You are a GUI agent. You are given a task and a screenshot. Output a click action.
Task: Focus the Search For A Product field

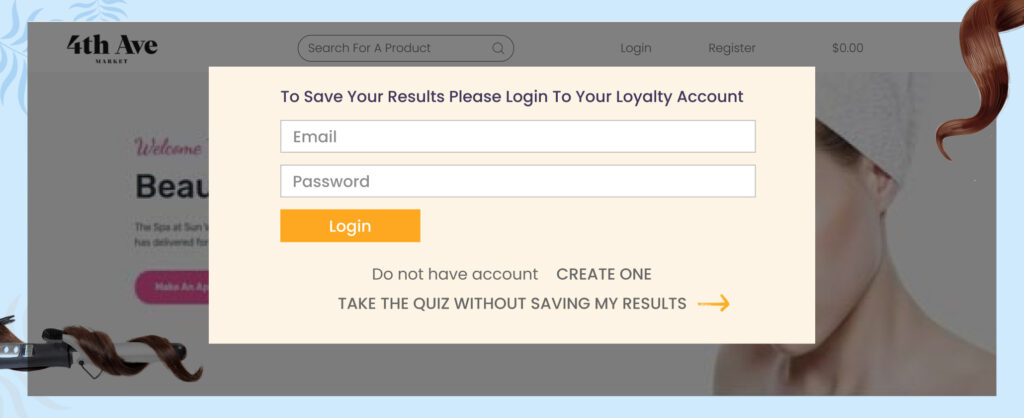click(x=395, y=48)
